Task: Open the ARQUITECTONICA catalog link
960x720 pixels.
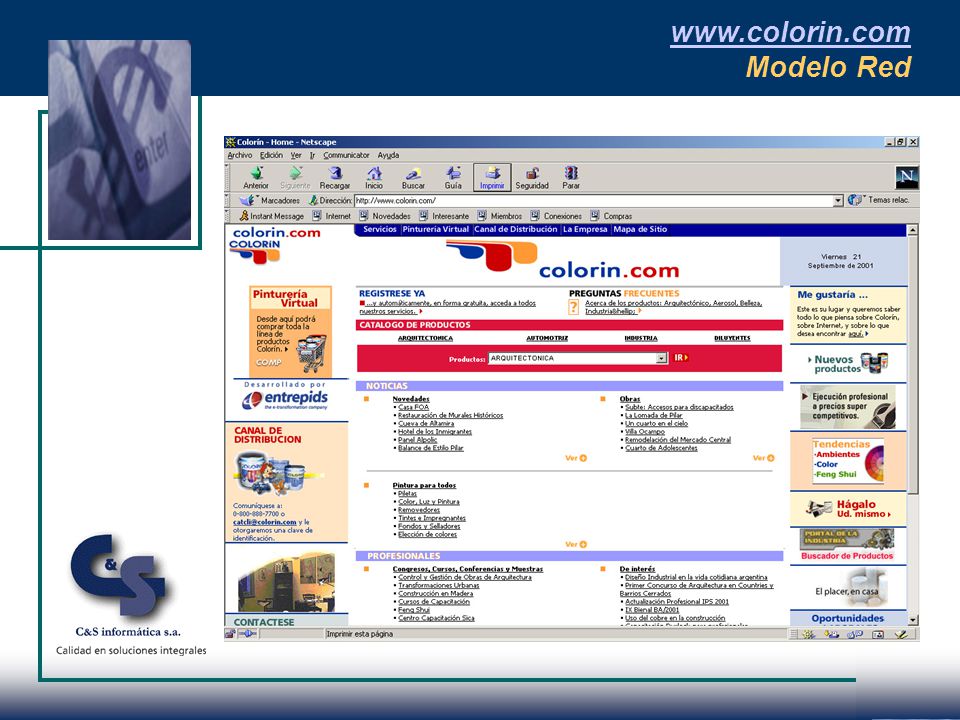Action: tap(426, 338)
